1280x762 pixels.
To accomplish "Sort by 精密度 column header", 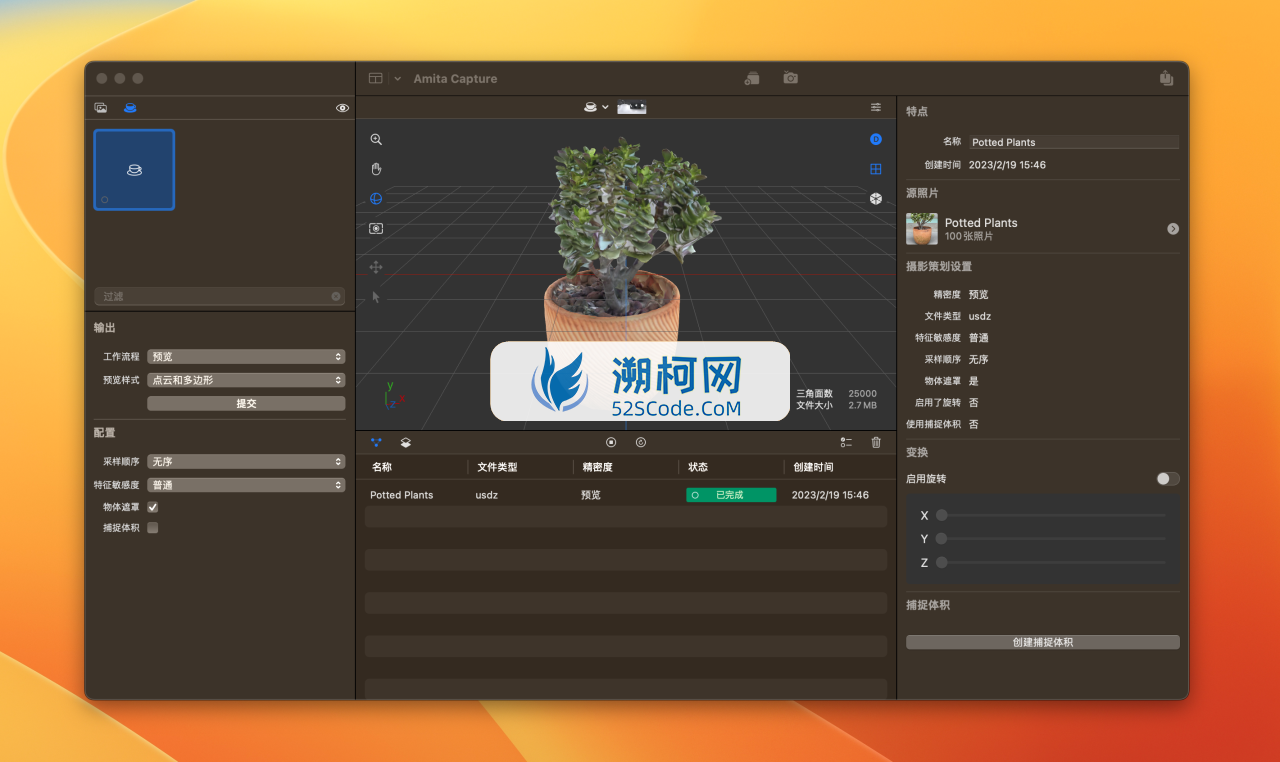I will click(597, 467).
